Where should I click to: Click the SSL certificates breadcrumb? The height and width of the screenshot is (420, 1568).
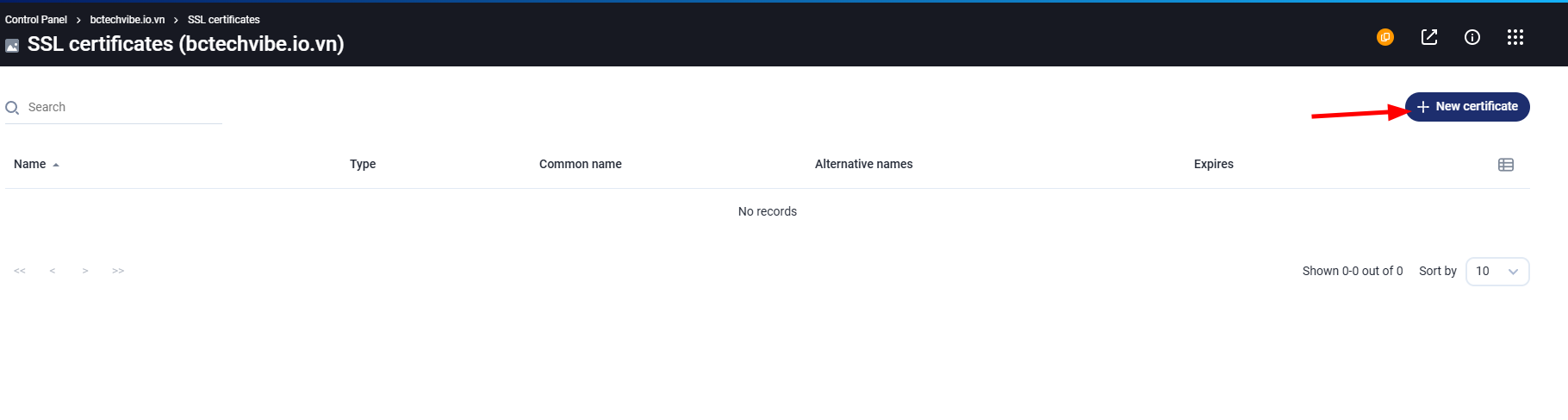click(x=224, y=19)
